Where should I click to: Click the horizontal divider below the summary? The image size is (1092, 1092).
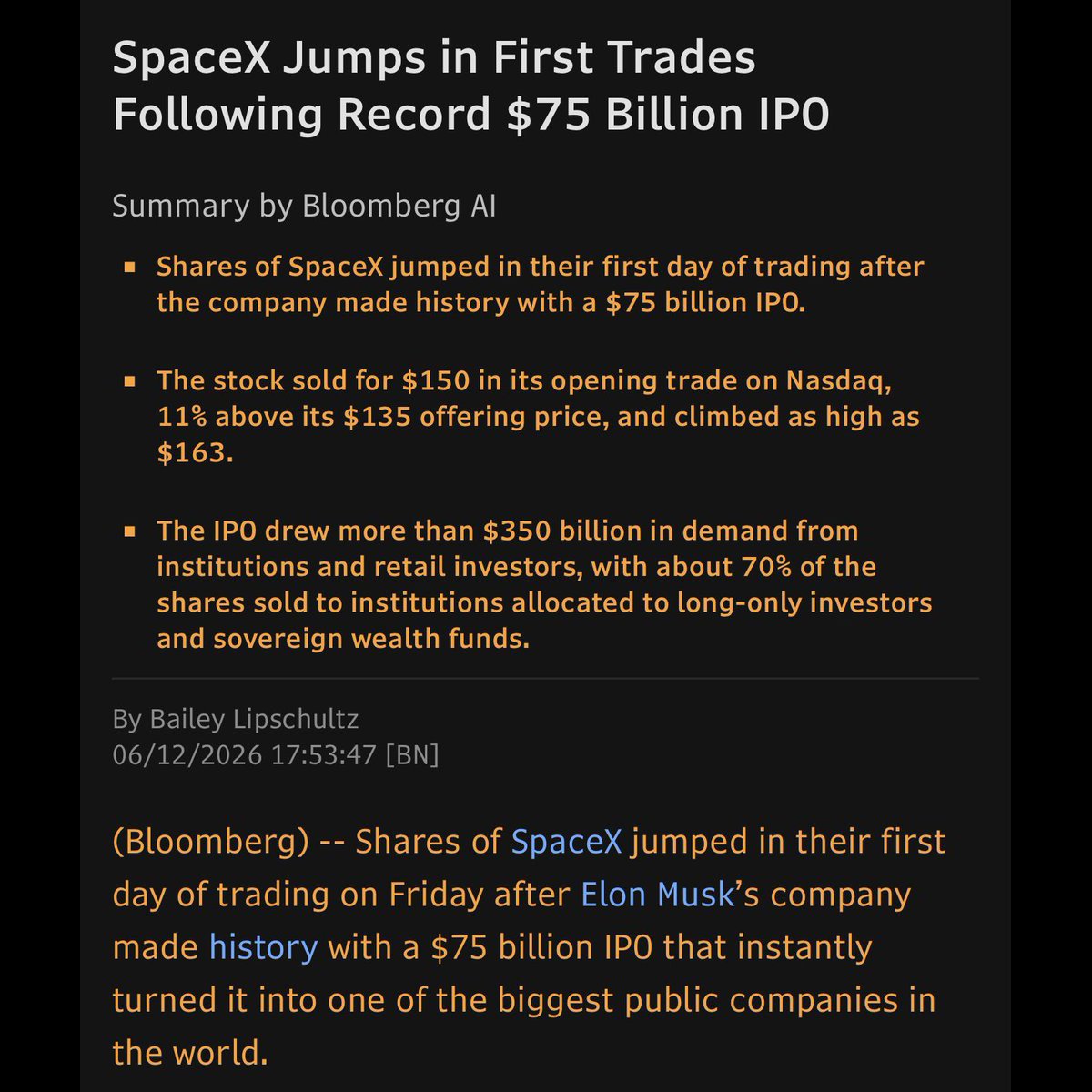pyautogui.click(x=545, y=679)
